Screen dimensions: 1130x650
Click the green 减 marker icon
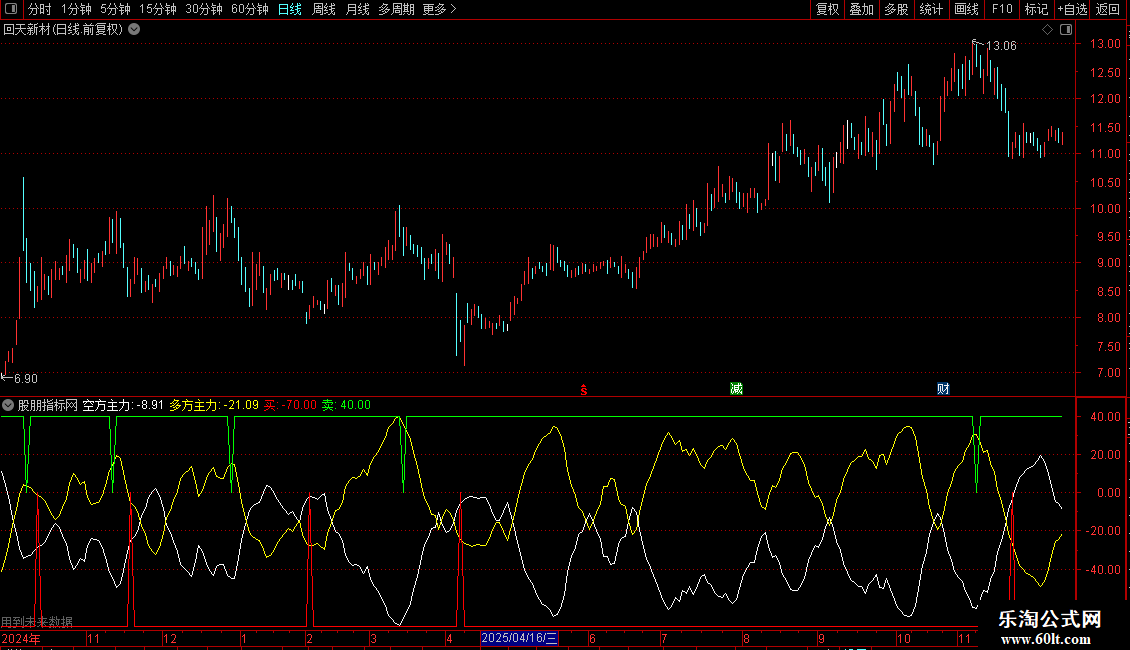[x=736, y=388]
